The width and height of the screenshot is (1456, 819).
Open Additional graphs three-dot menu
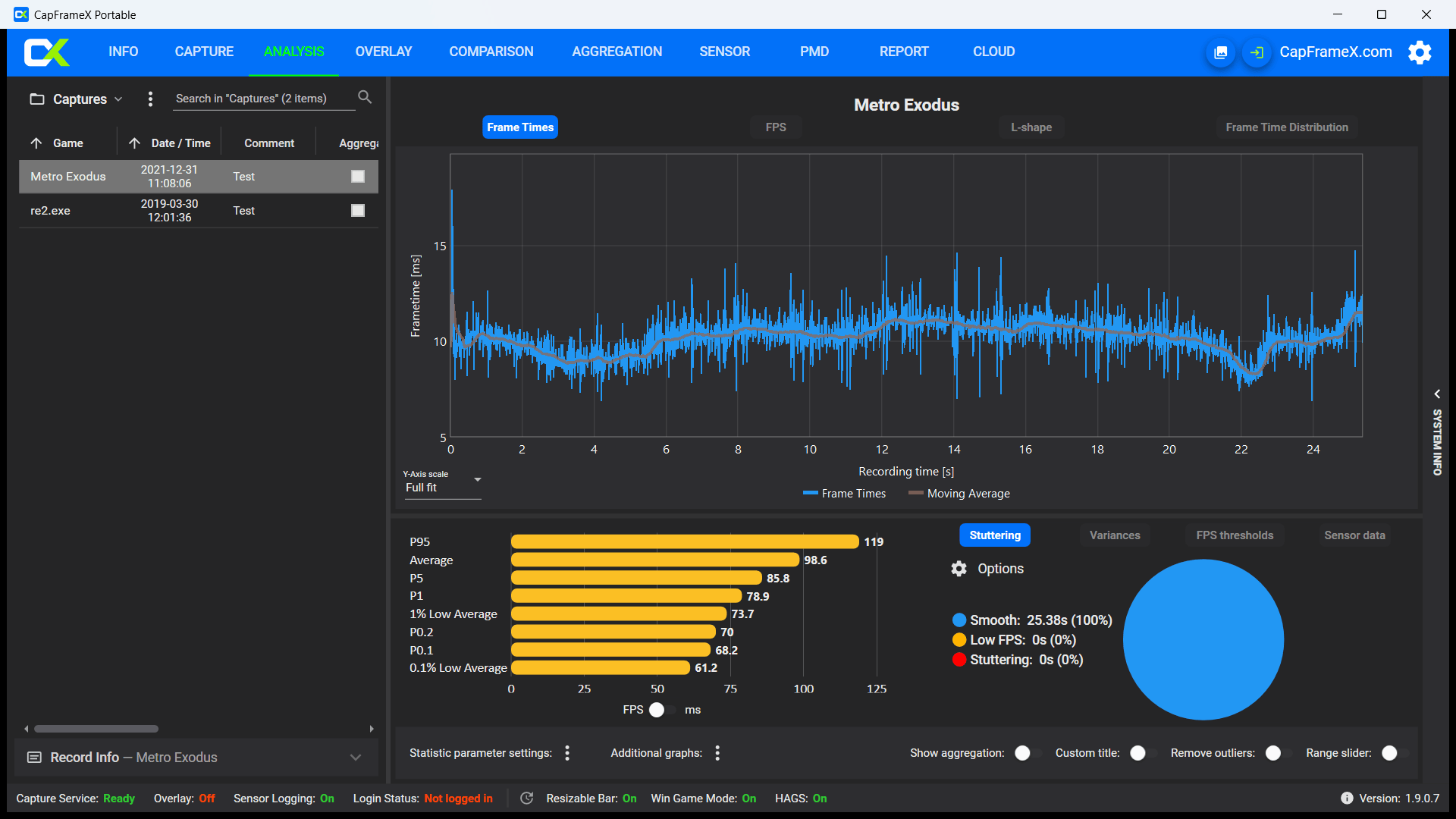717,753
